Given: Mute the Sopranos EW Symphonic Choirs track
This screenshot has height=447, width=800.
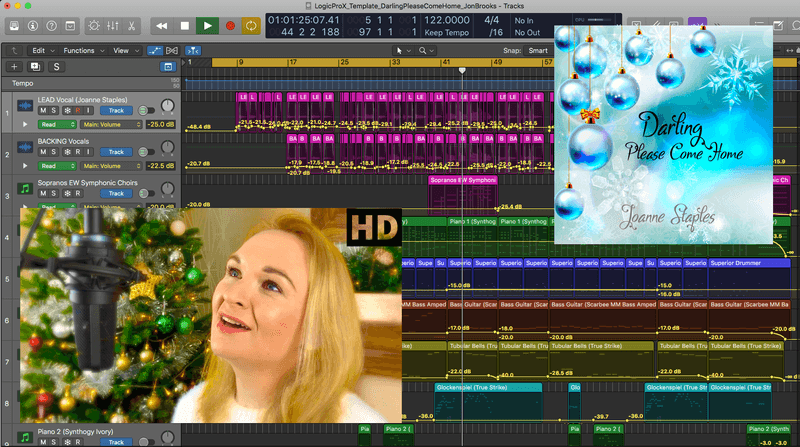Looking at the screenshot, I should point(43,193).
